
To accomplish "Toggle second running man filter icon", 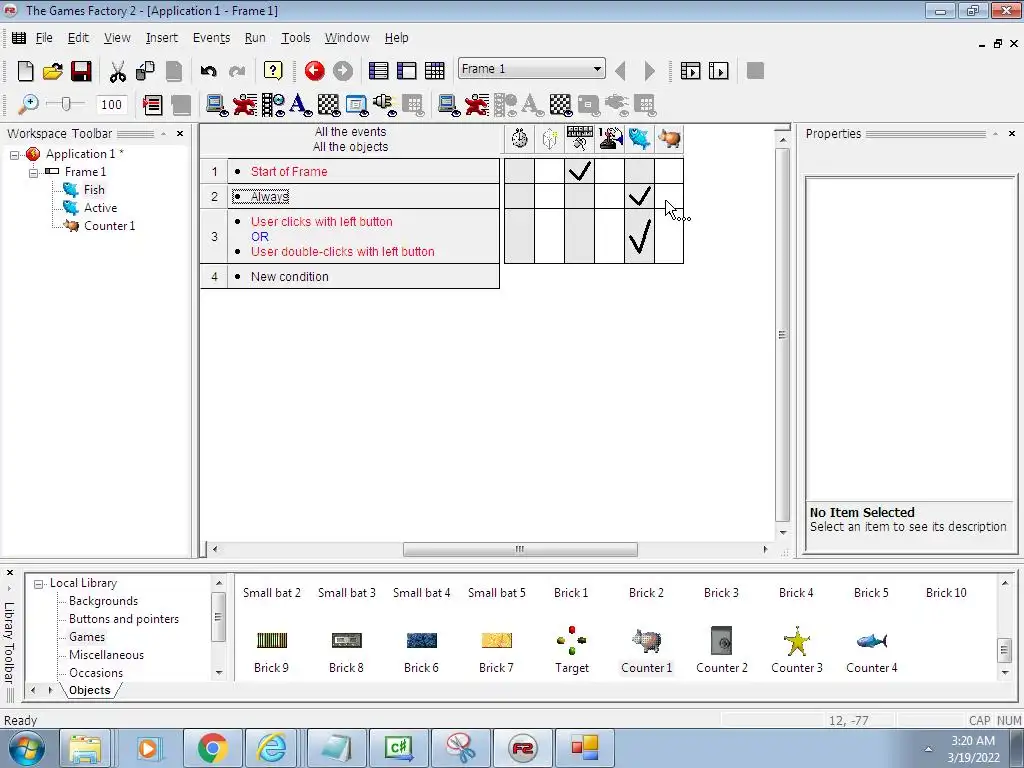I will (x=477, y=104).
